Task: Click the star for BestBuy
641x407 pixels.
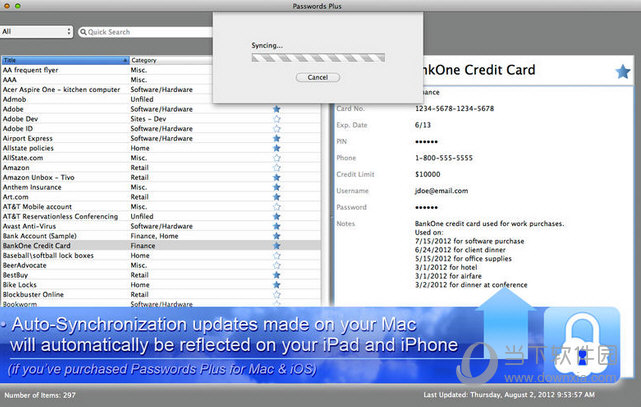Action: click(x=277, y=275)
